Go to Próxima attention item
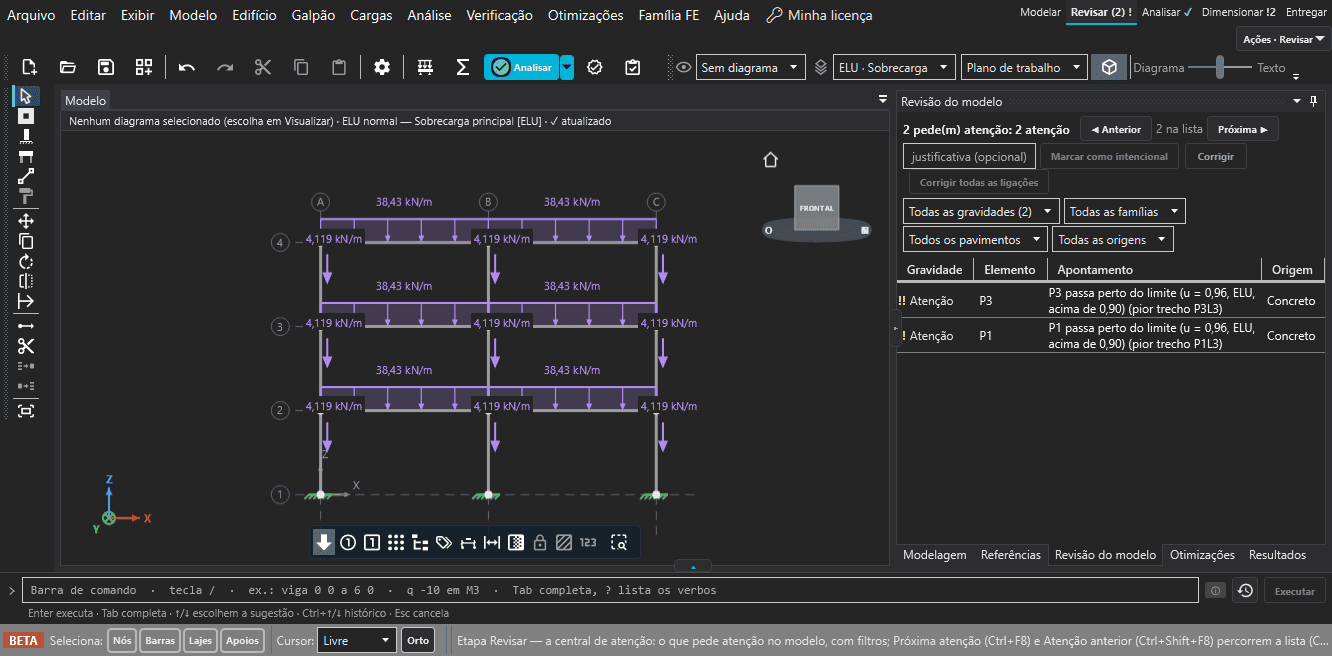Viewport: 1332px width, 656px height. point(1243,129)
